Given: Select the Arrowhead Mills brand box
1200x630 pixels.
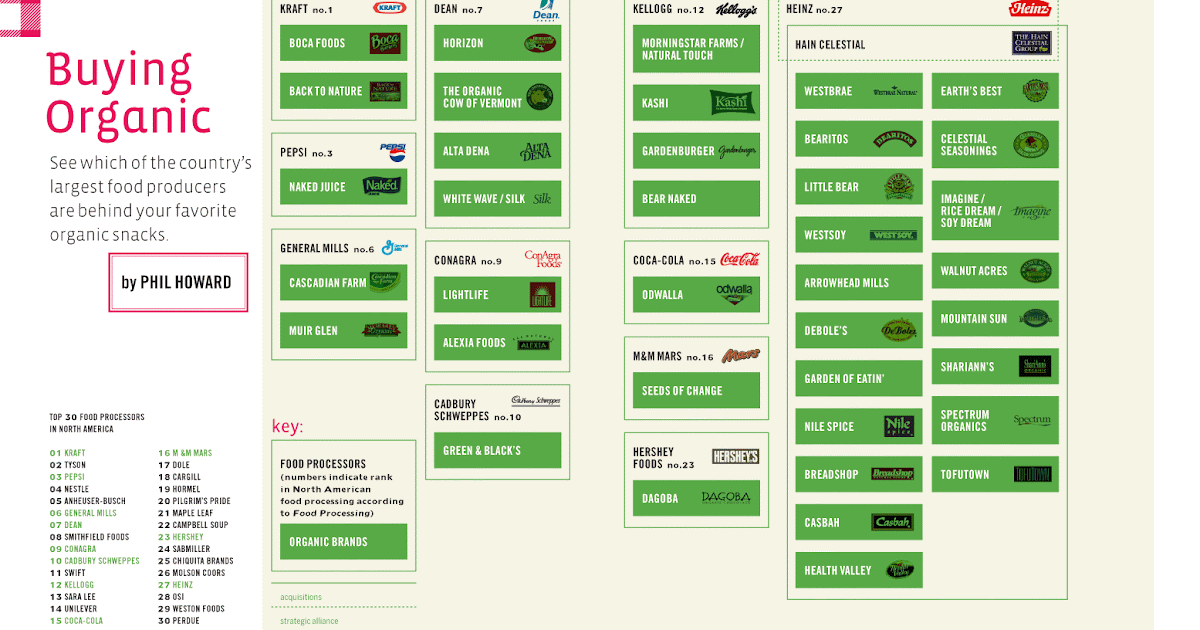Looking at the screenshot, I should [859, 283].
